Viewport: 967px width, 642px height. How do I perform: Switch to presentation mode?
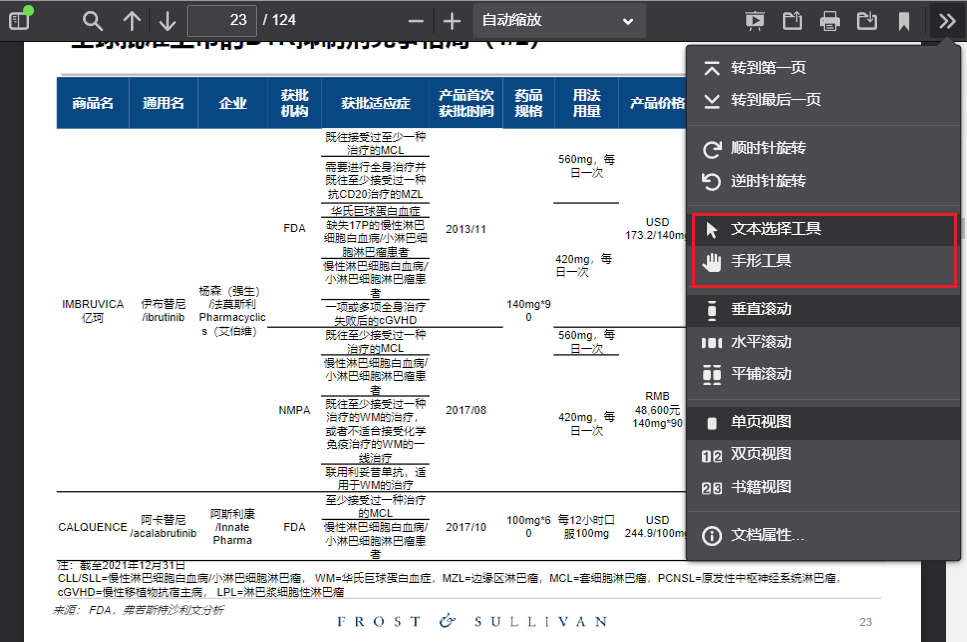755,20
